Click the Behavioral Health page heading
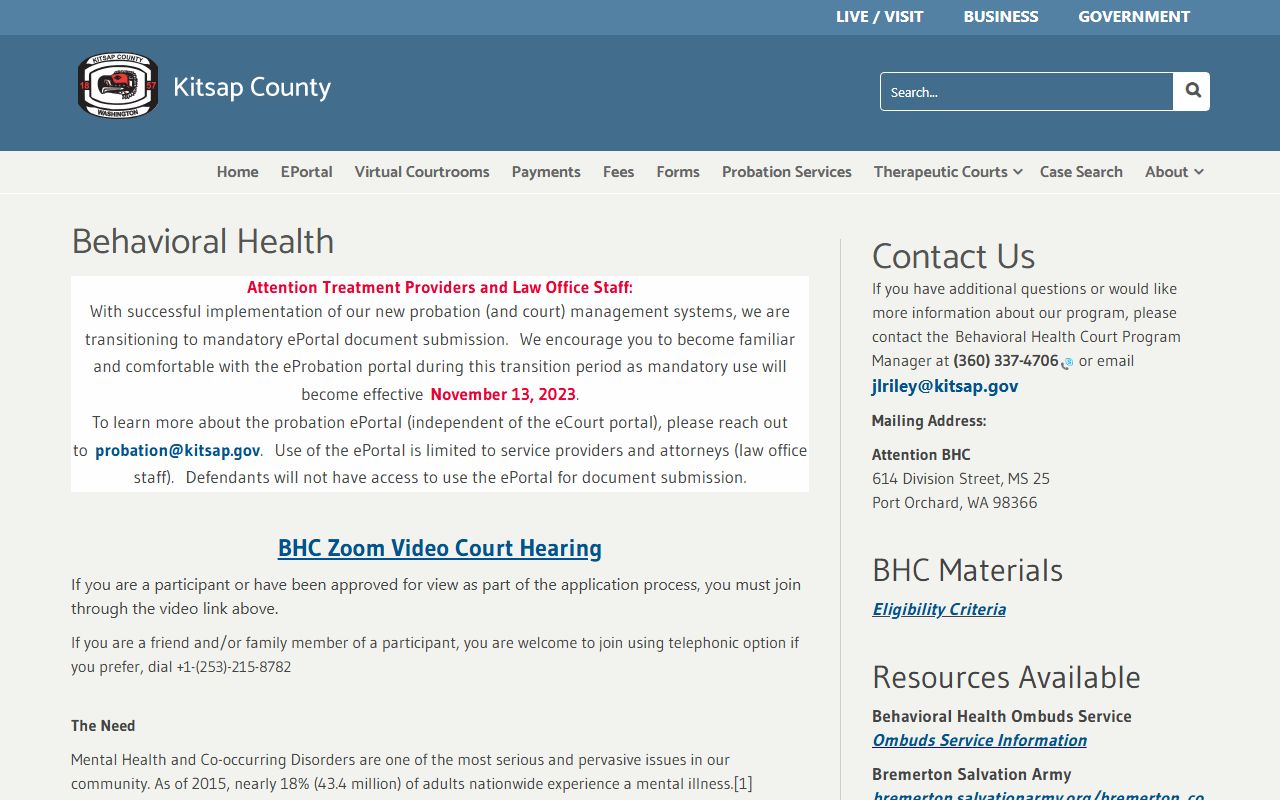The image size is (1280, 800). [203, 241]
